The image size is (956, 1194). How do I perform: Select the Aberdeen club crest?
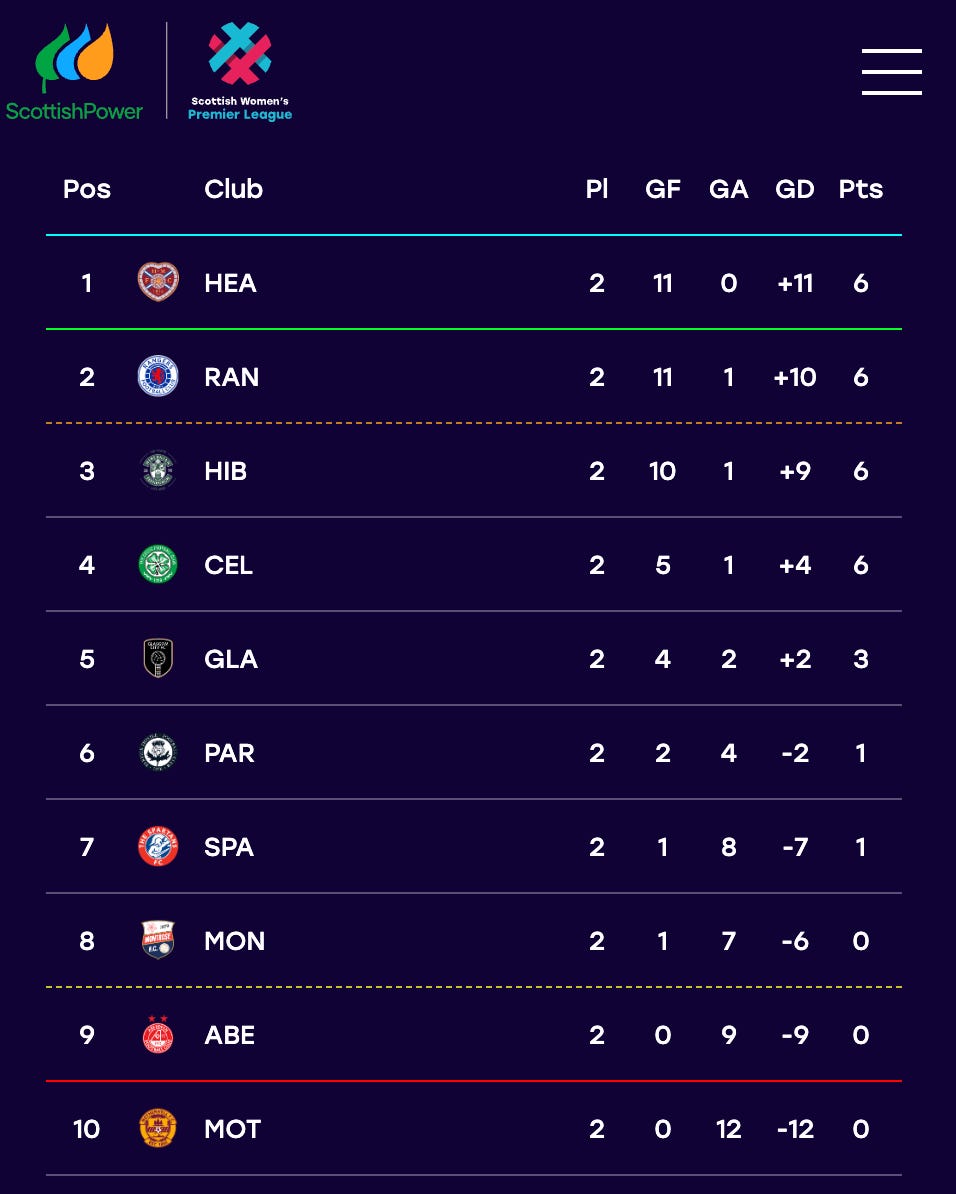[158, 1033]
